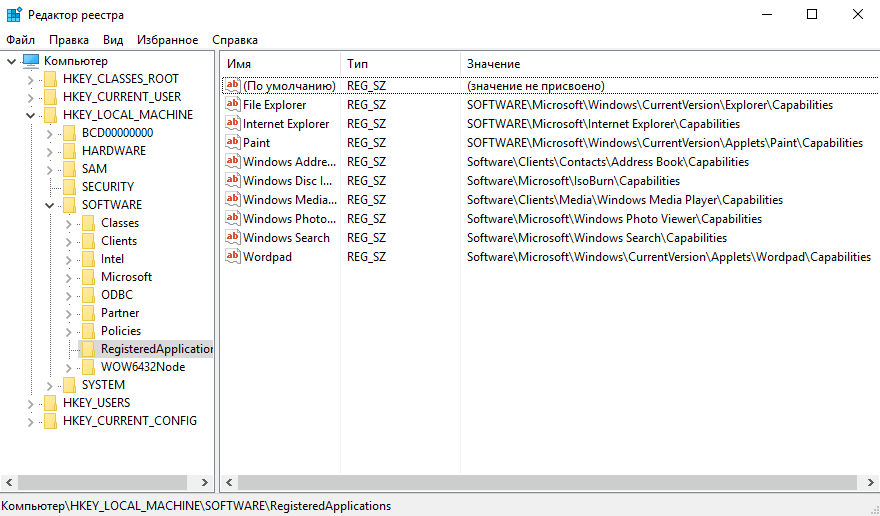The image size is (880, 516).
Task: Open the Правка menu
Action: pyautogui.click(x=68, y=40)
